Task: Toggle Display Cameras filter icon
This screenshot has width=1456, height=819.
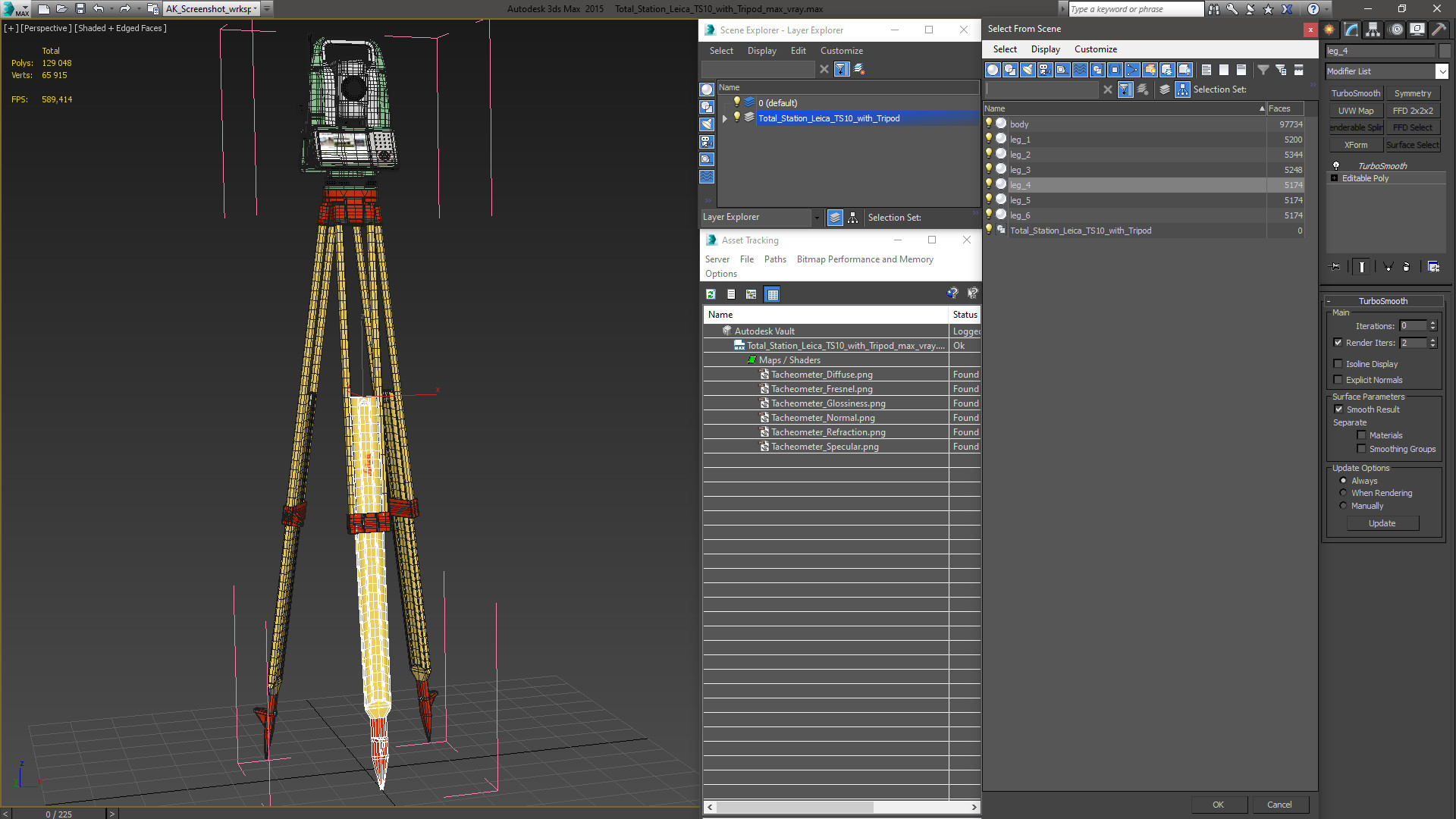Action: coord(1045,70)
